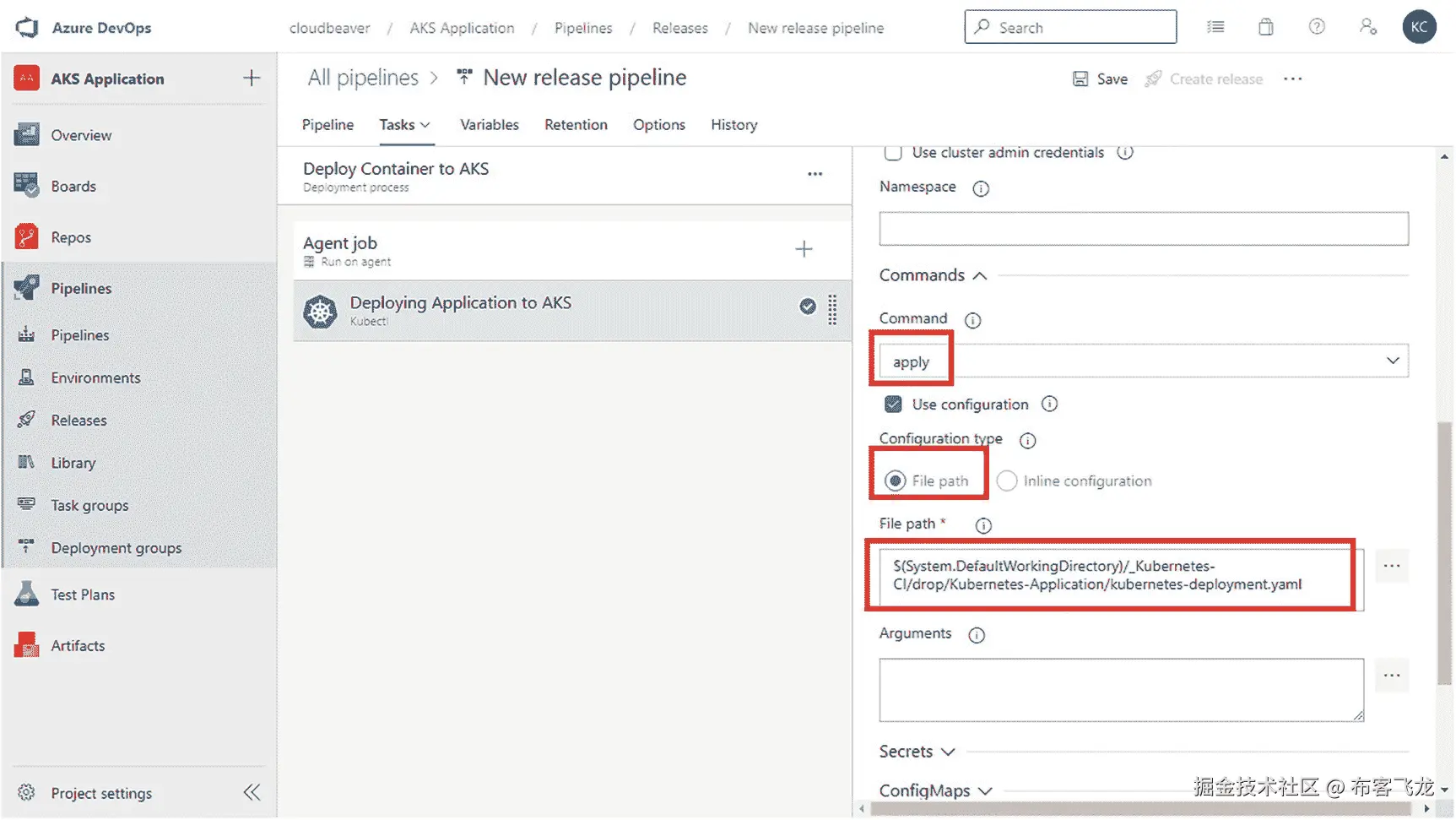Select the Deploying Application to AKS task
The width and height of the screenshot is (1456, 820).
(x=572, y=311)
